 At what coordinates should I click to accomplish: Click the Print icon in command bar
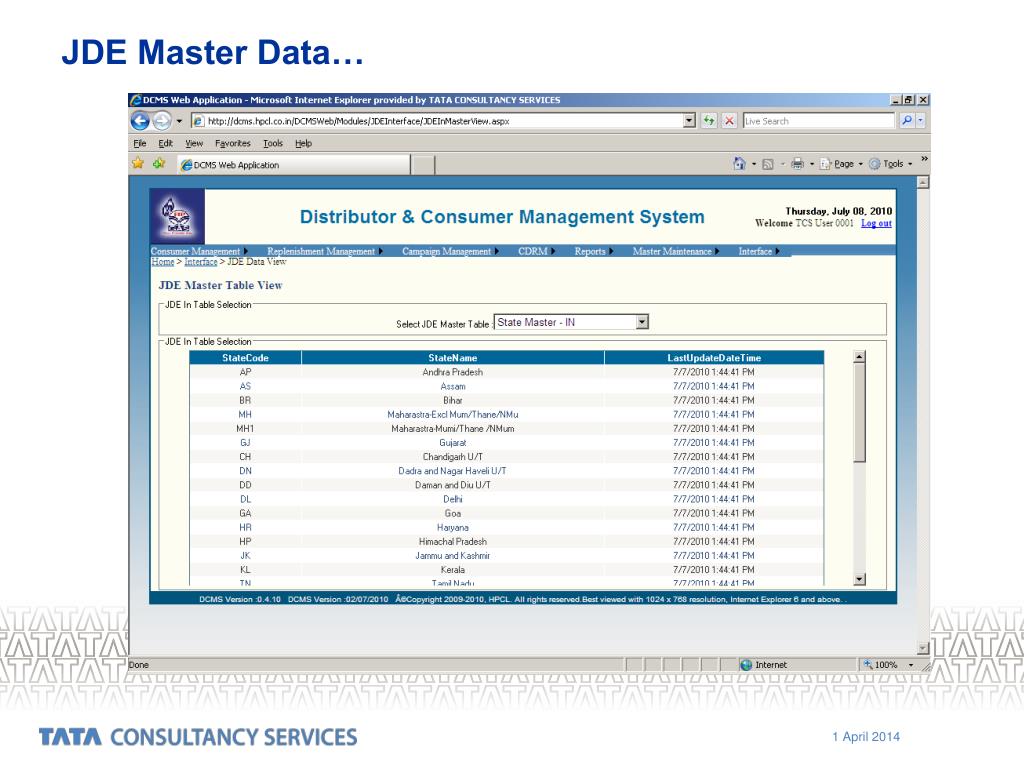(797, 164)
